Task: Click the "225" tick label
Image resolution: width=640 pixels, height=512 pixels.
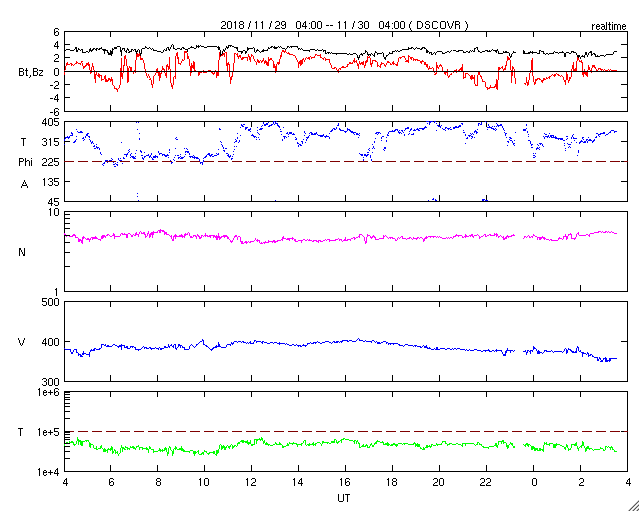Action: (51, 162)
